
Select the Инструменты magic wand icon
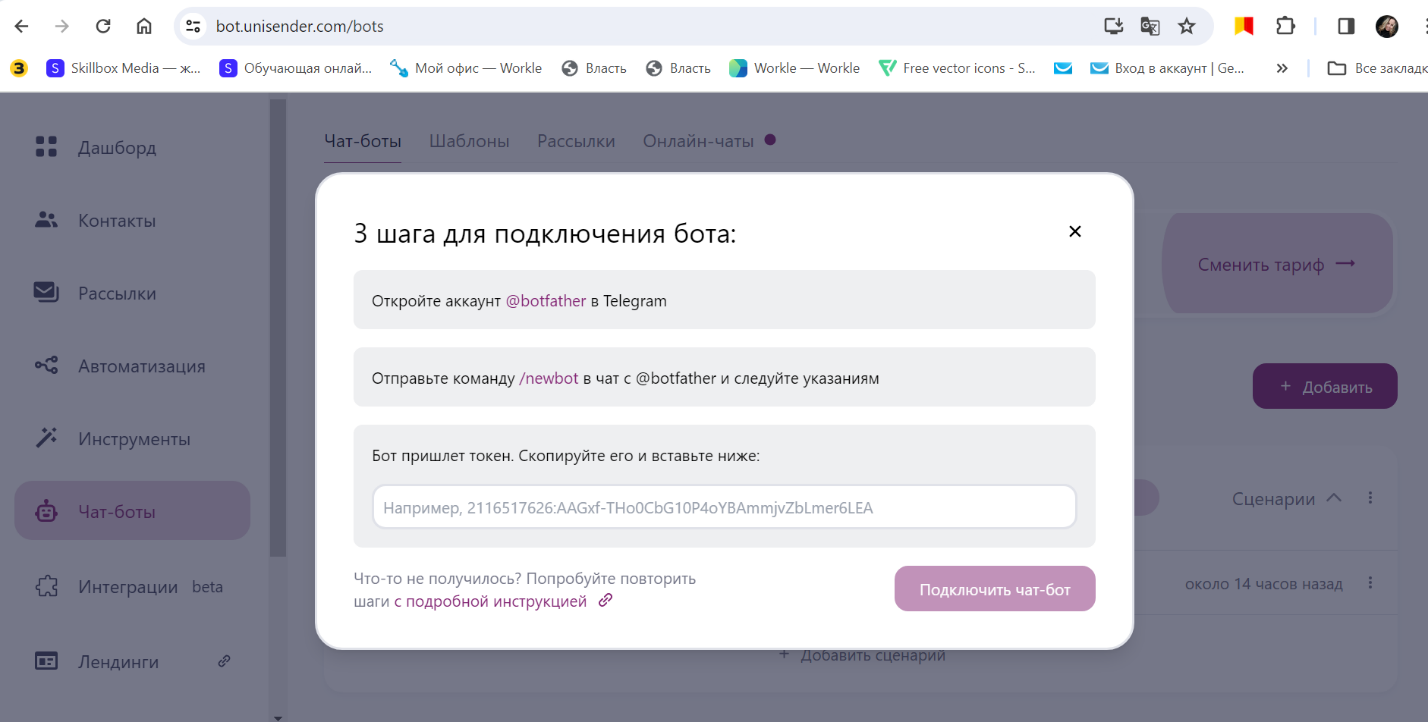pyautogui.click(x=46, y=438)
